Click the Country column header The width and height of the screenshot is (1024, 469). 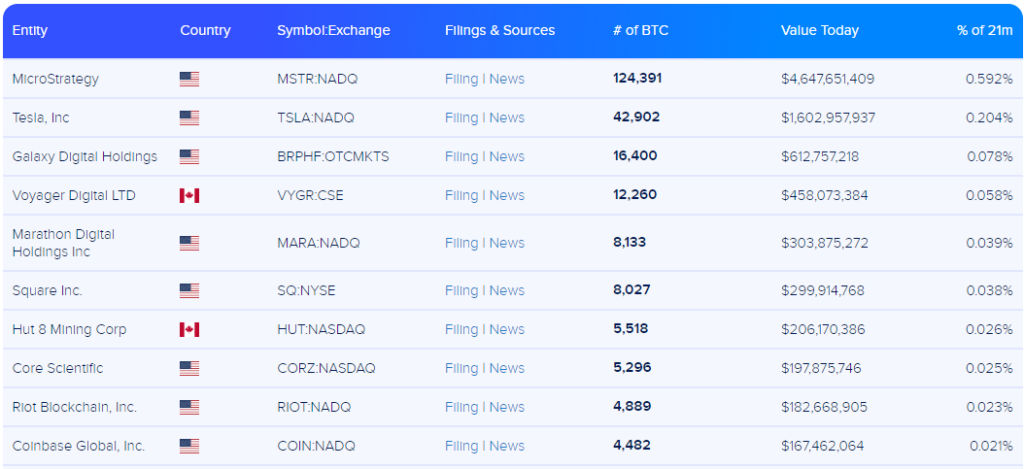point(205,30)
